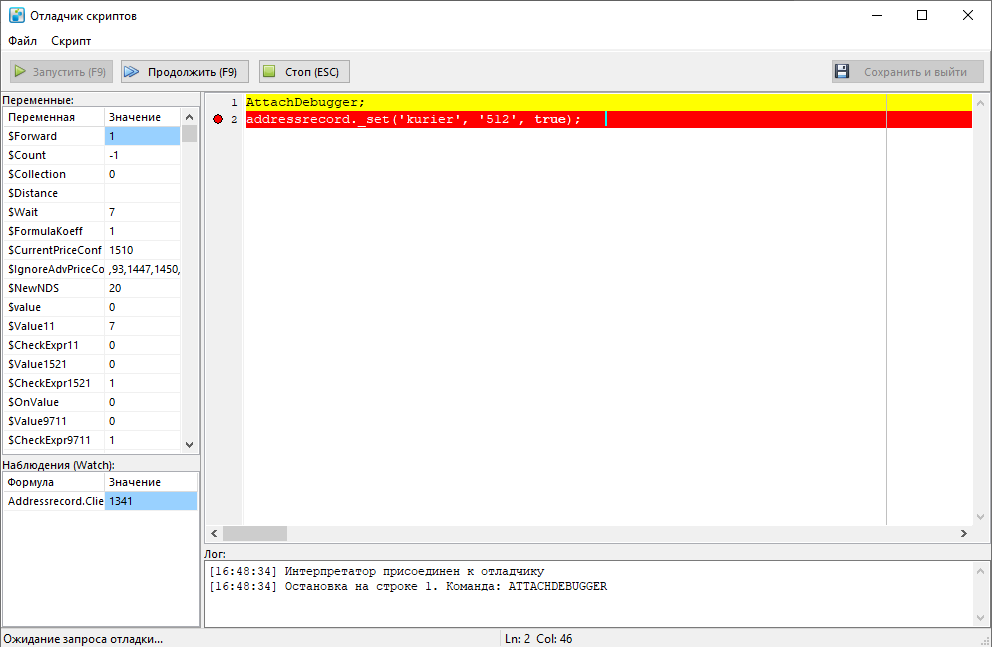Image resolution: width=992 pixels, height=647 pixels.
Task: Select the Addressrecord.Clie watch value 1341
Action: click(x=150, y=501)
